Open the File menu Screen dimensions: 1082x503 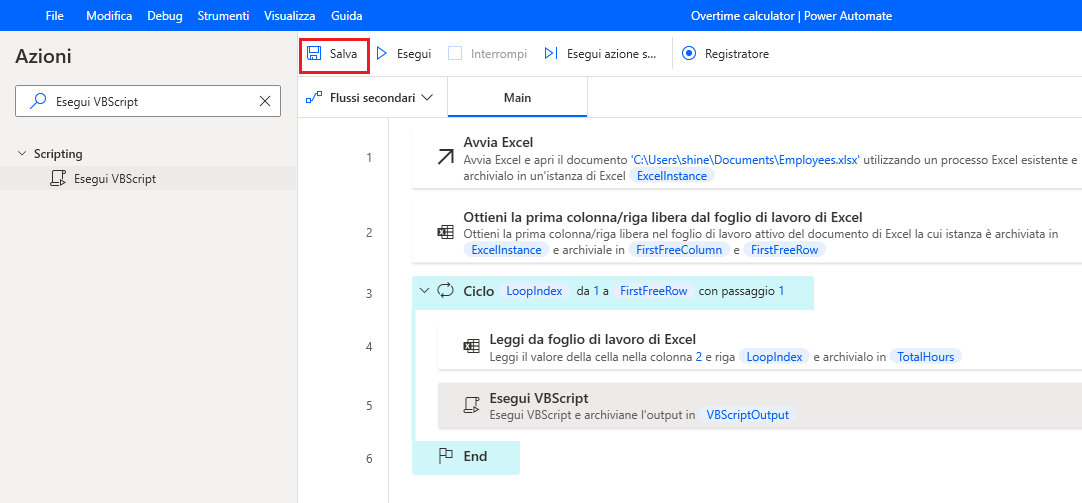pos(55,15)
